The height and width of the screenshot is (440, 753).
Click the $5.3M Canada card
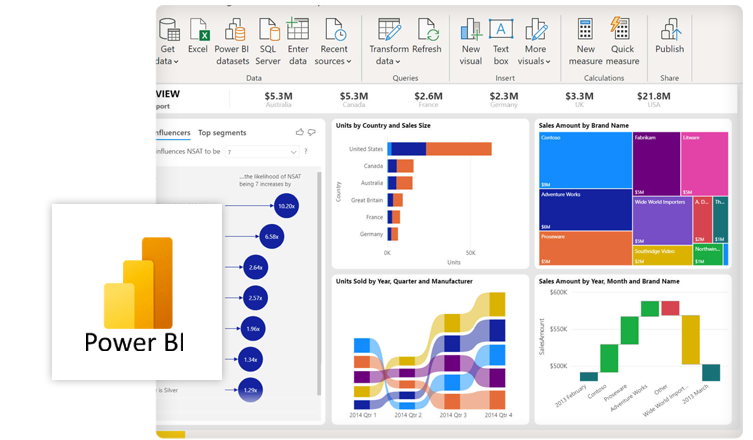354,99
